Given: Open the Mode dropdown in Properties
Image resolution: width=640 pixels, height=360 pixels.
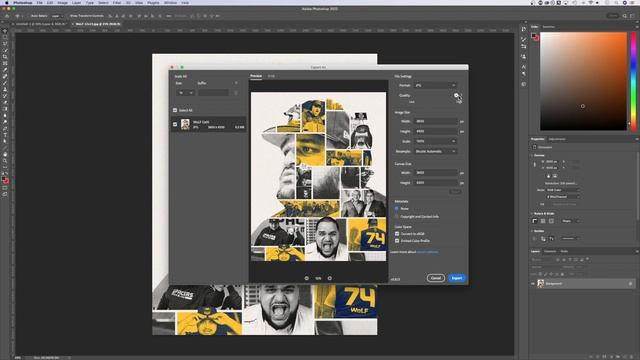Looking at the screenshot, I should click(x=562, y=190).
